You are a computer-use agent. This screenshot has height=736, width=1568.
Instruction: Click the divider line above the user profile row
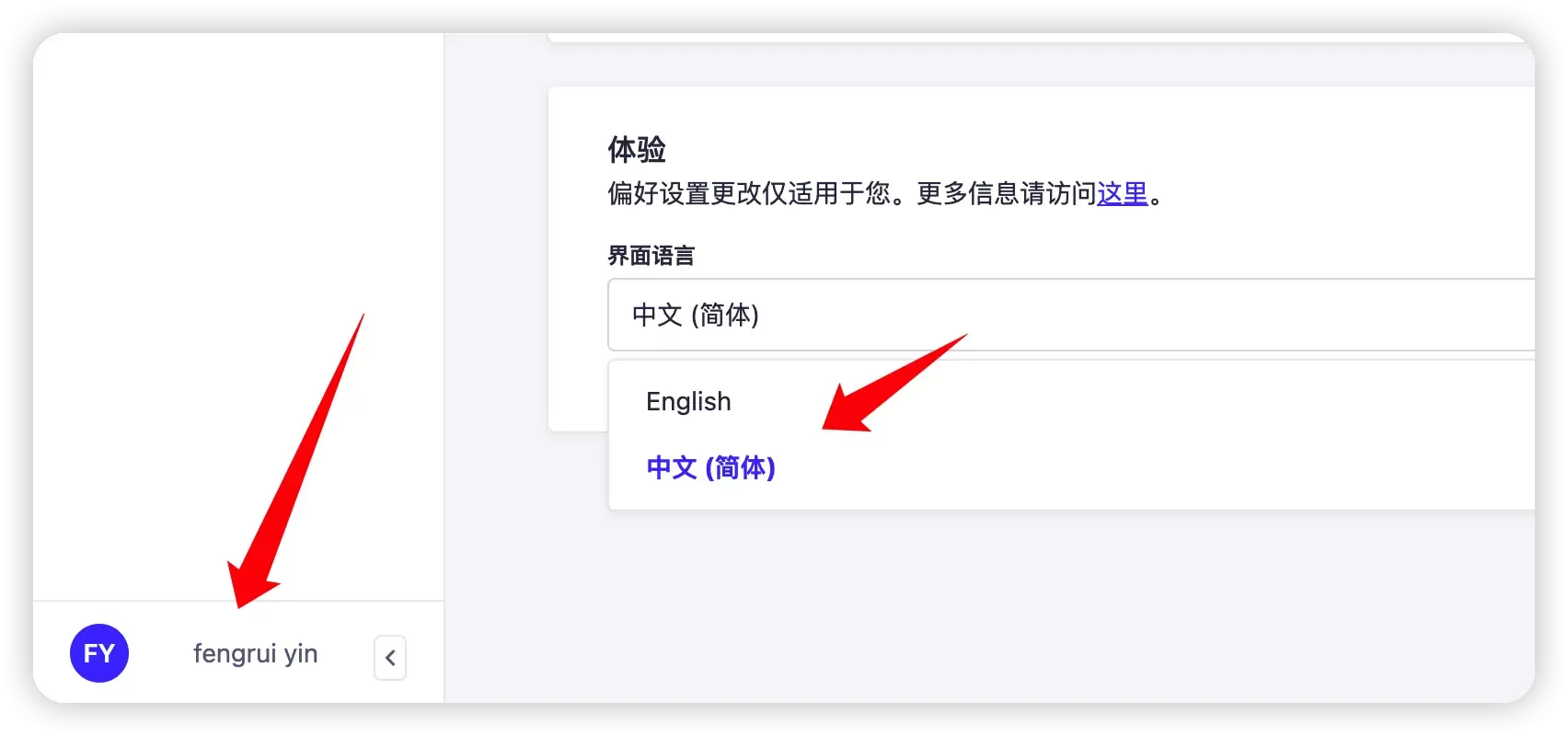[x=238, y=601]
